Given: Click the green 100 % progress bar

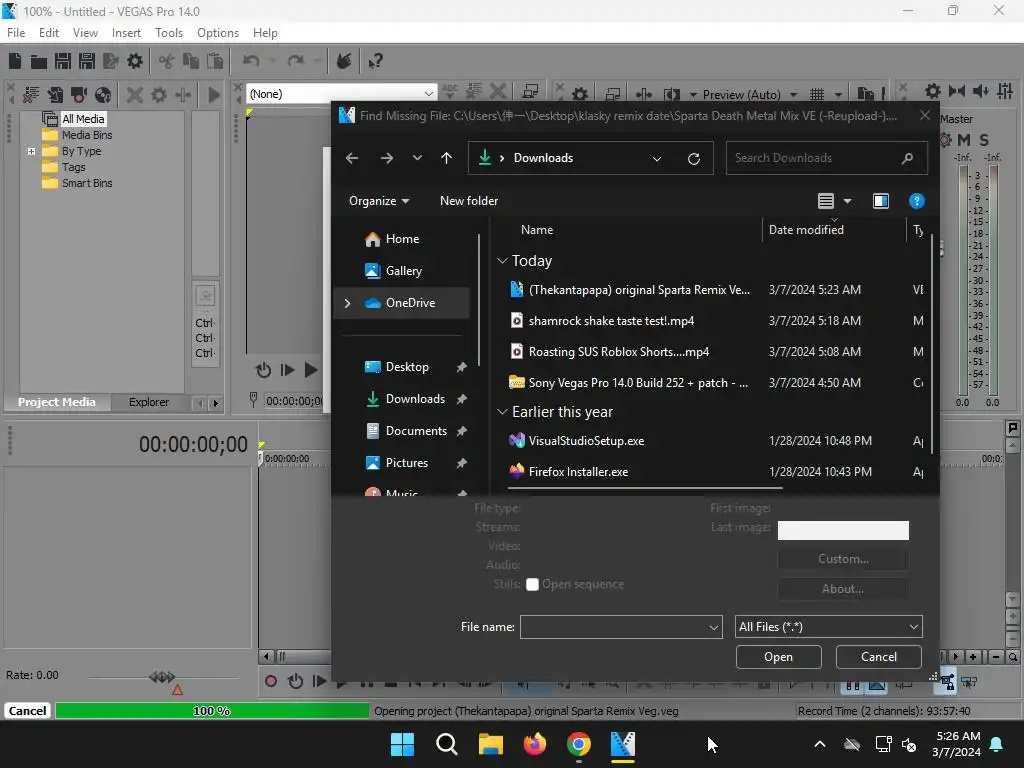Looking at the screenshot, I should point(212,711).
